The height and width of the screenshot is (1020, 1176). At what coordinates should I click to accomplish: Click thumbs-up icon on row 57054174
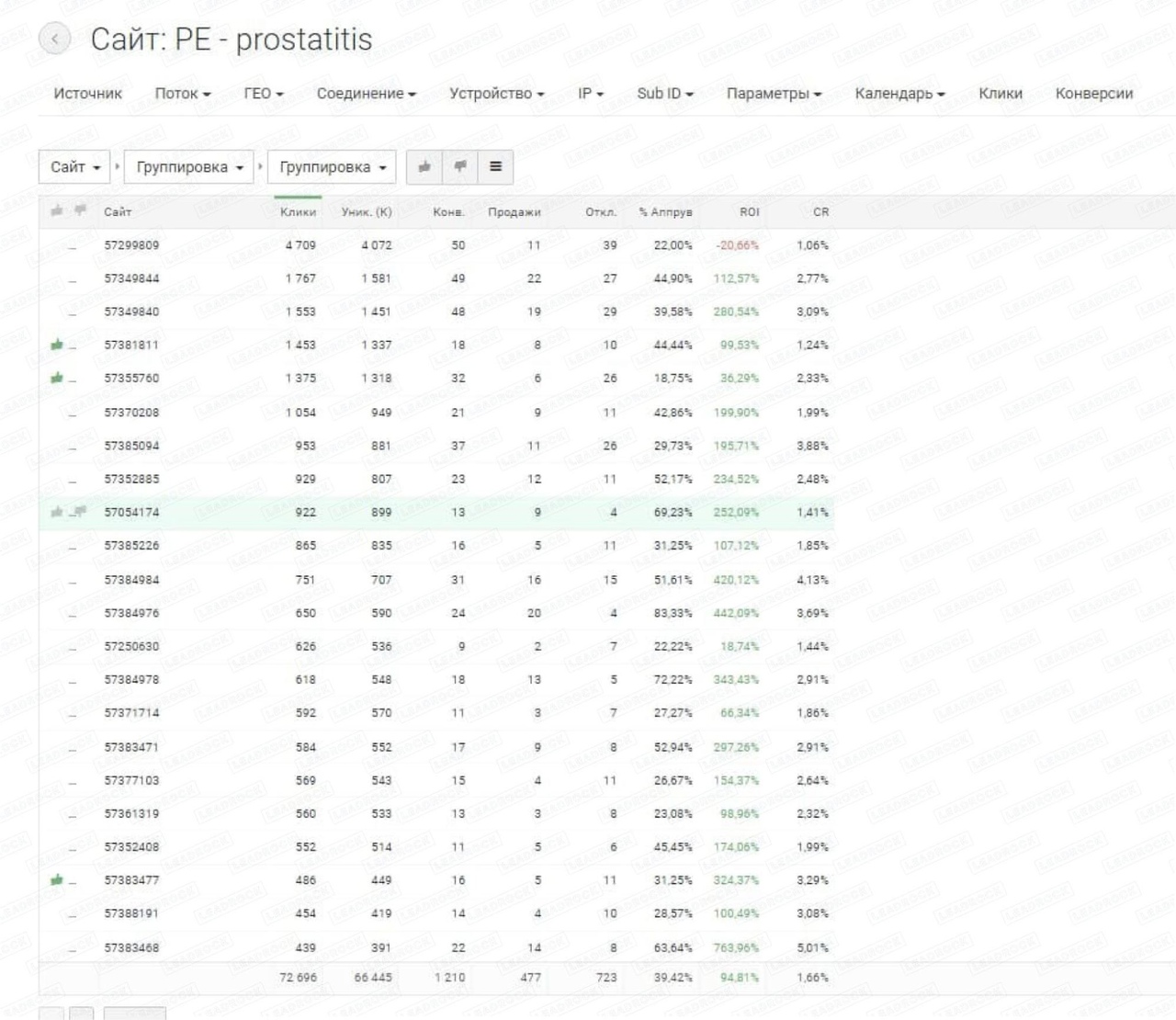point(57,512)
